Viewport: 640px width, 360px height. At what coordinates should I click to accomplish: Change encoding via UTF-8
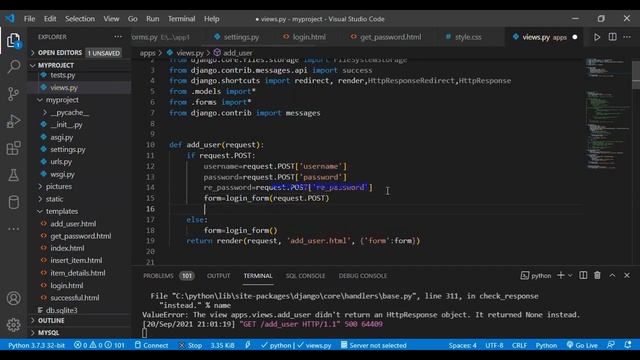[x=494, y=345]
